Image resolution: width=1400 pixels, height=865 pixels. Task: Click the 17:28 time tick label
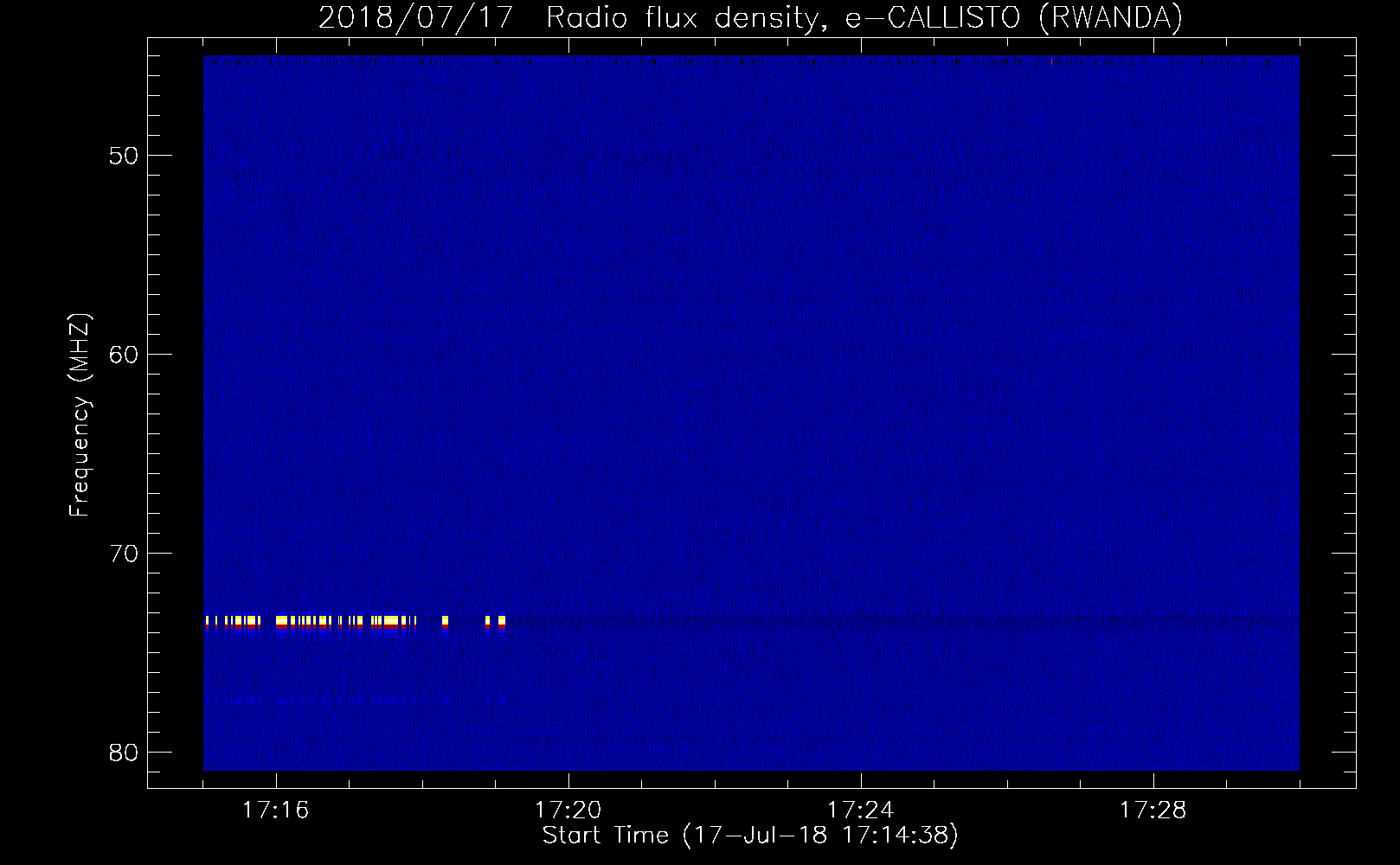coord(1153,811)
